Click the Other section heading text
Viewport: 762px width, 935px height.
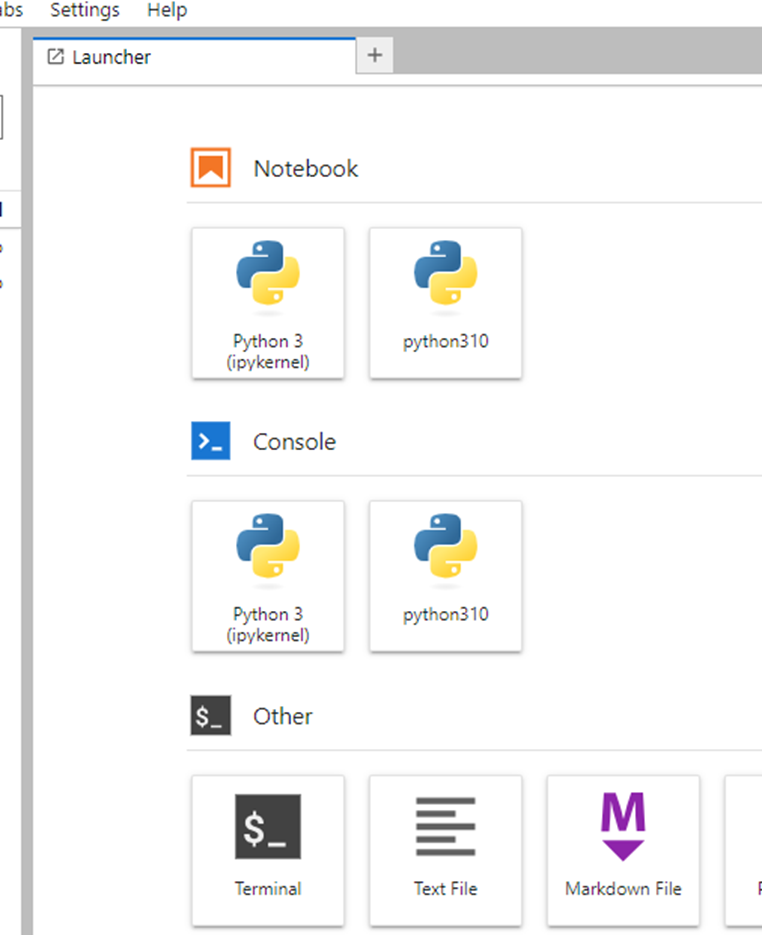(x=282, y=716)
